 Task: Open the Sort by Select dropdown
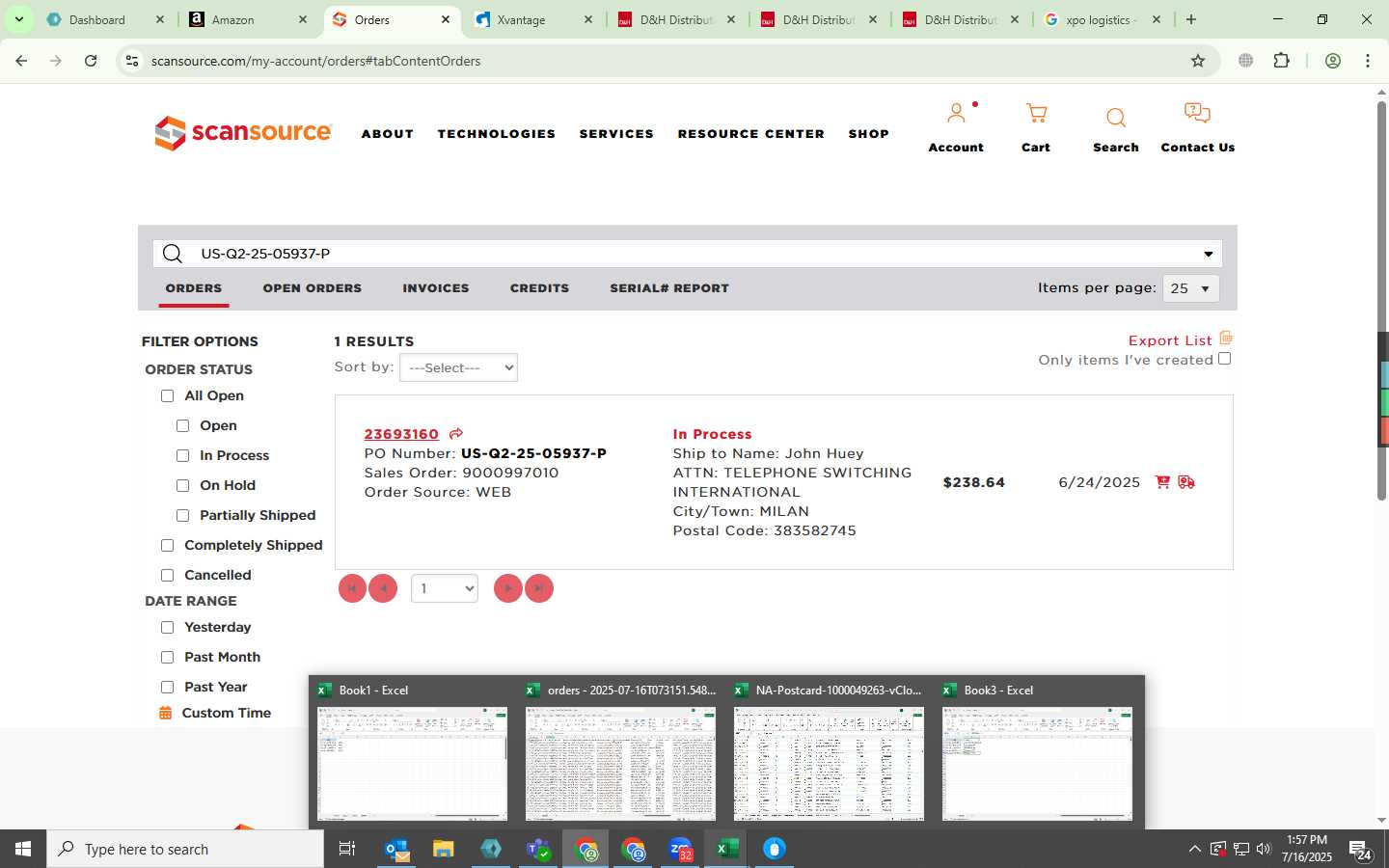pyautogui.click(x=458, y=367)
